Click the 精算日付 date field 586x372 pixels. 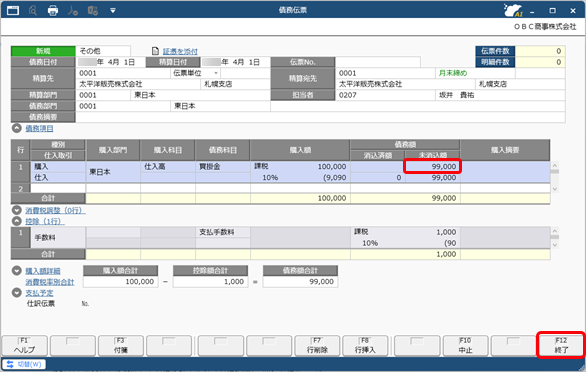235,62
